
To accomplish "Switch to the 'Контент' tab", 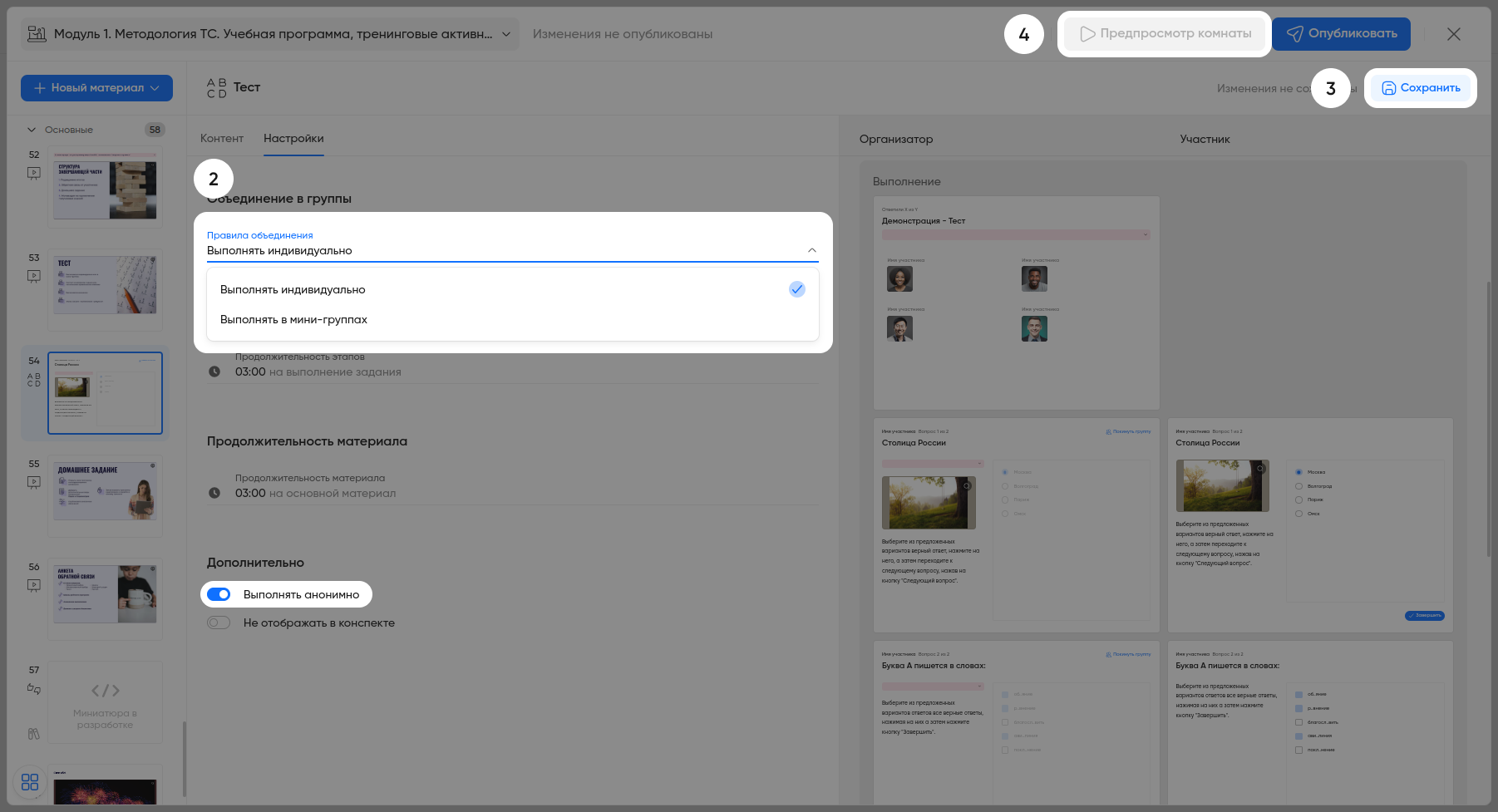I will pos(222,139).
